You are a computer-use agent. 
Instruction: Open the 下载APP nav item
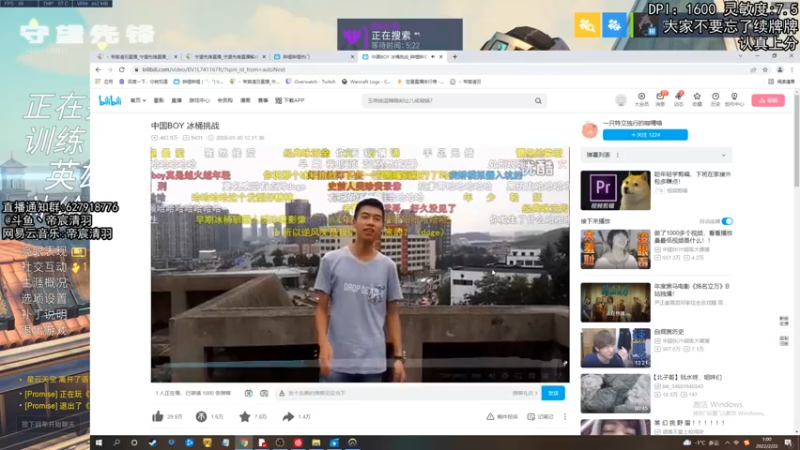coord(289,101)
